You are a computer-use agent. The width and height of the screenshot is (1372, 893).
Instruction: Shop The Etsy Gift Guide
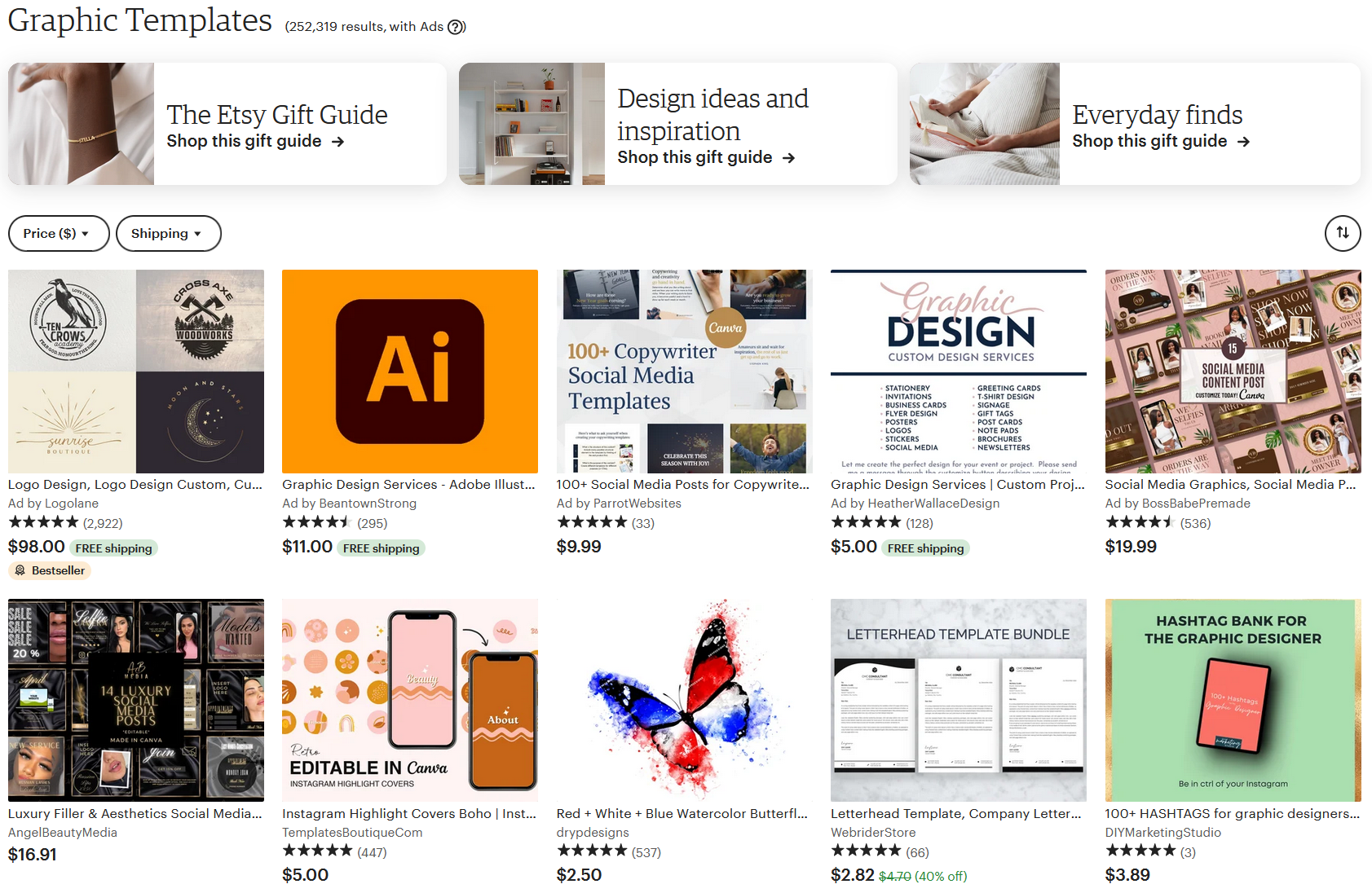point(243,141)
